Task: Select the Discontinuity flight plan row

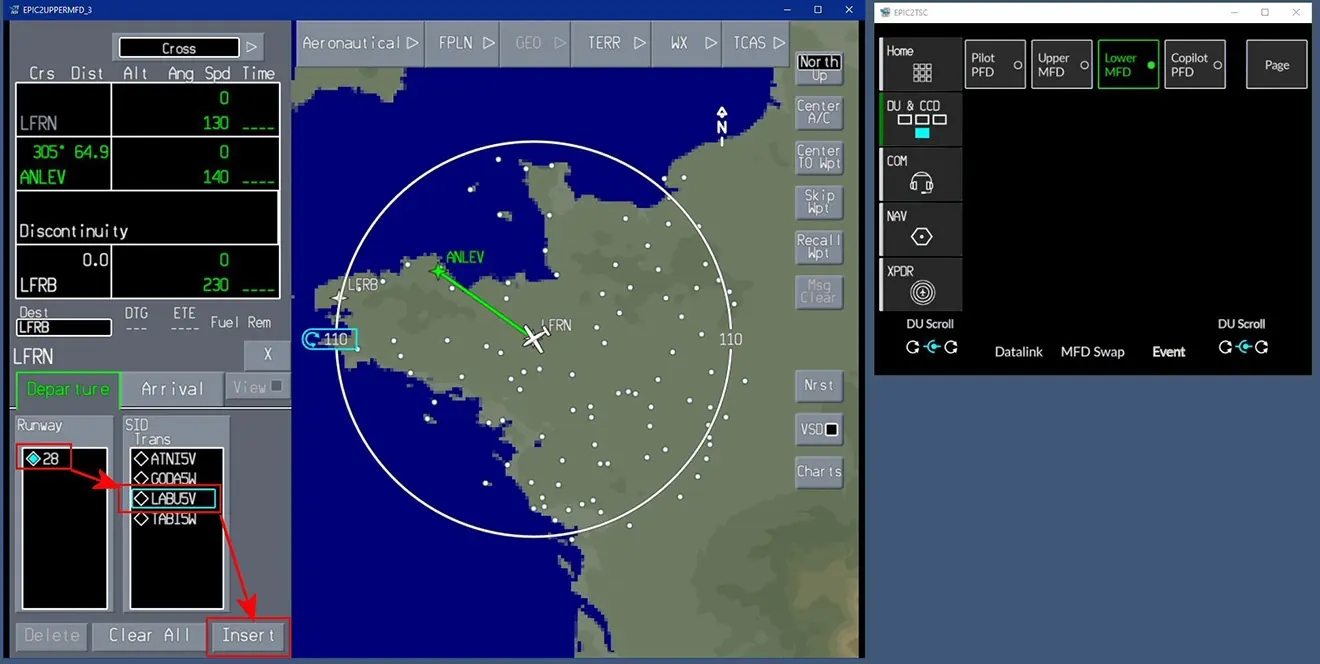Action: pyautogui.click(x=148, y=217)
